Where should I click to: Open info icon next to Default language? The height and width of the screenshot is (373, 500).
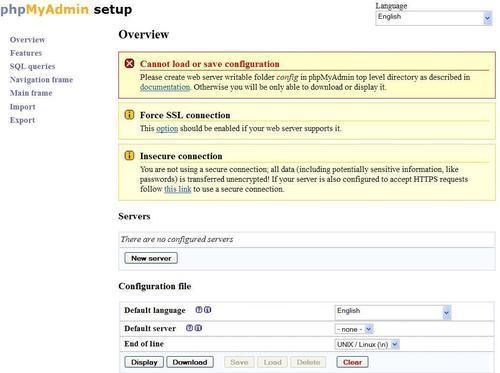tap(207, 310)
